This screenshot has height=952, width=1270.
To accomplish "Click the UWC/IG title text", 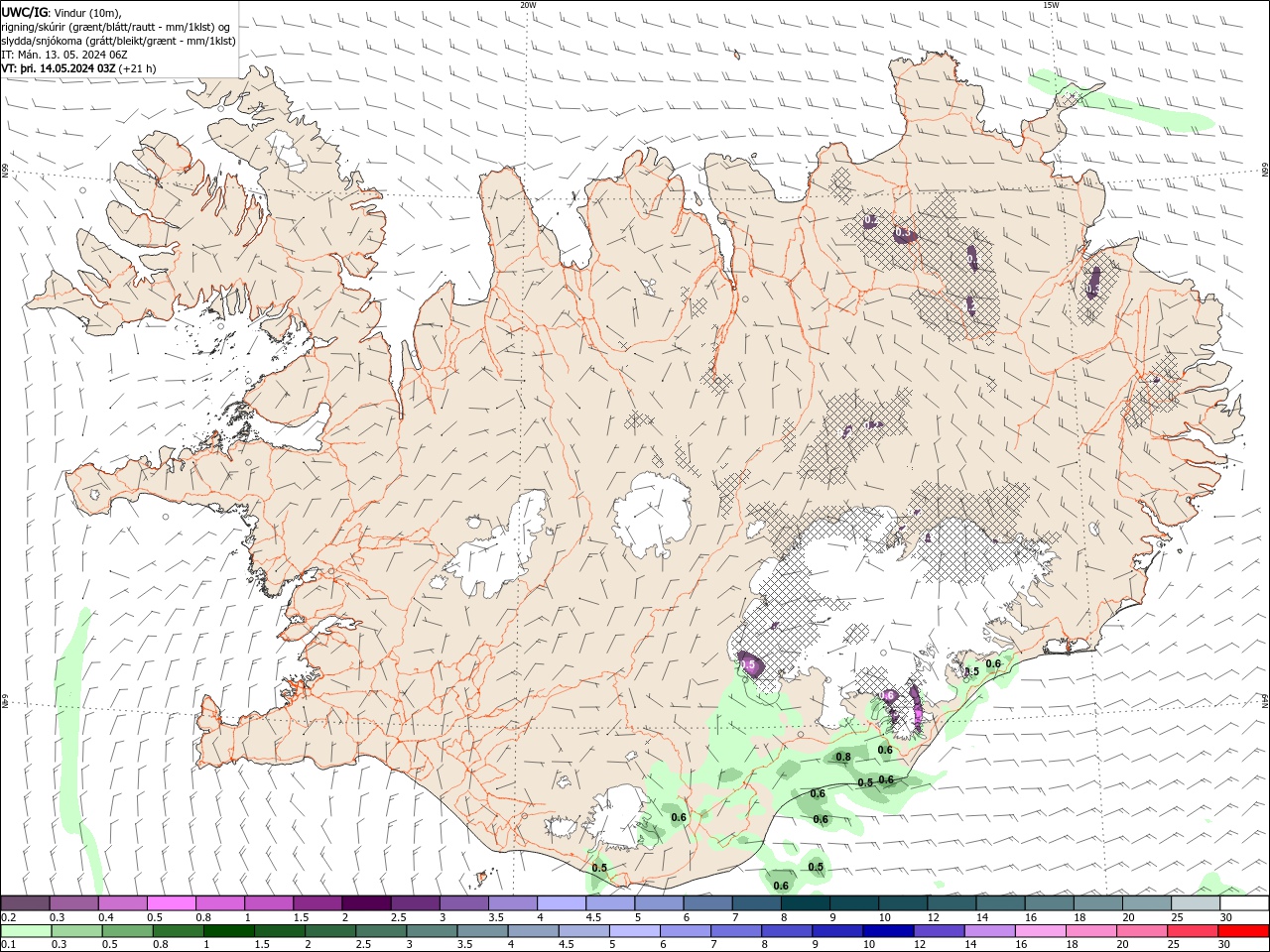I will (23, 12).
